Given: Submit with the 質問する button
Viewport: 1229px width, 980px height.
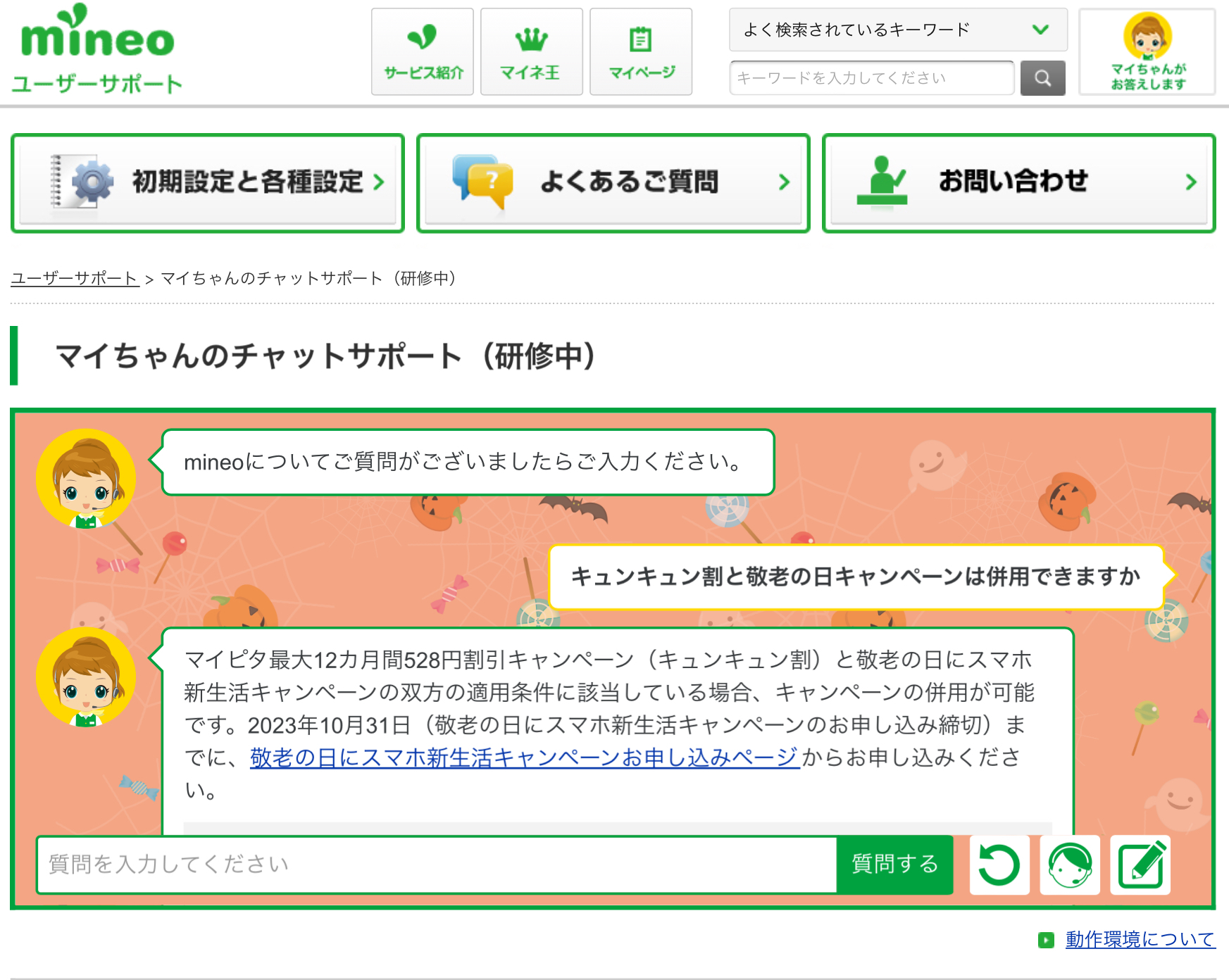Looking at the screenshot, I should 894,865.
